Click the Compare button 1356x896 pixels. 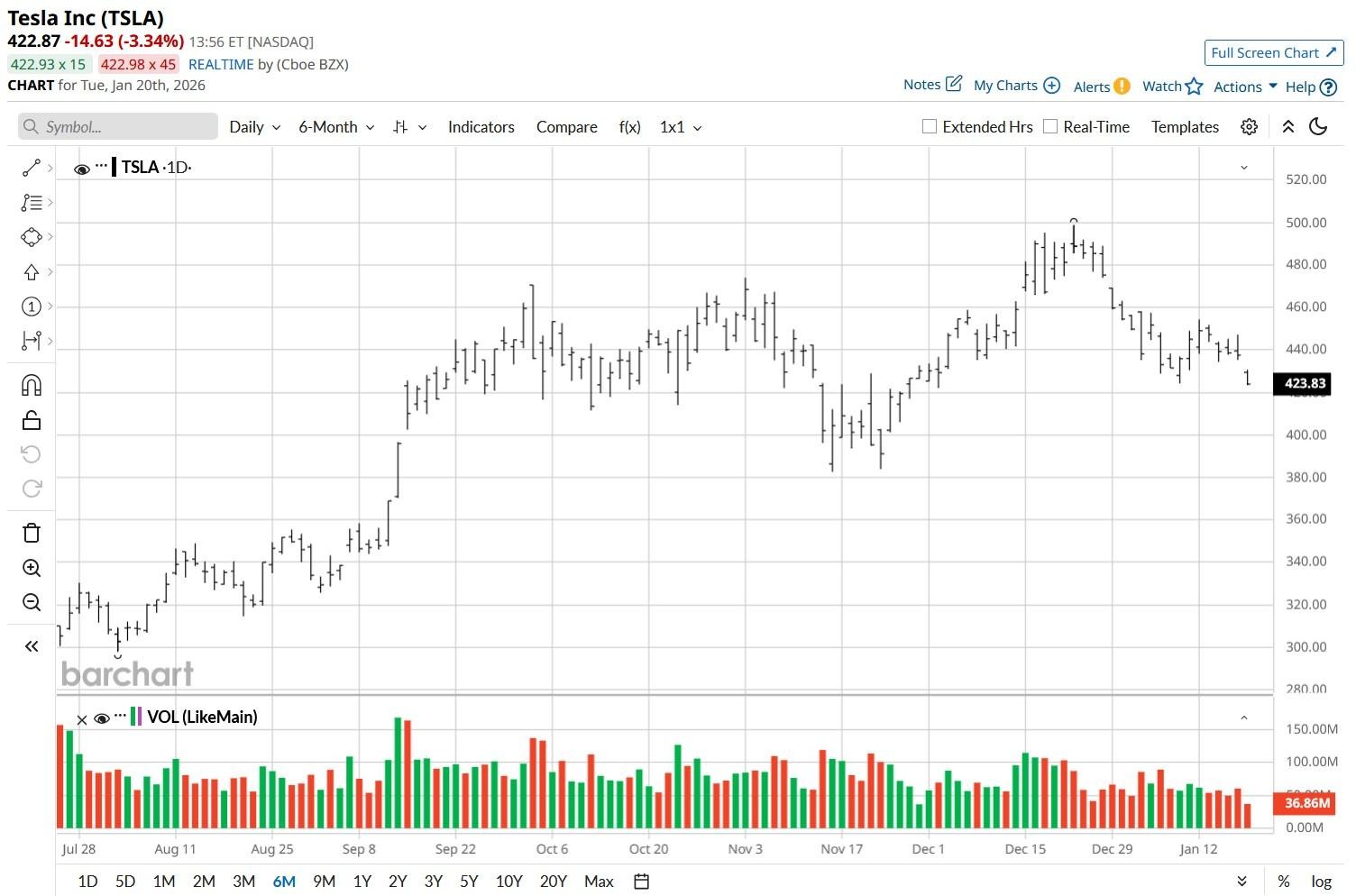(567, 127)
